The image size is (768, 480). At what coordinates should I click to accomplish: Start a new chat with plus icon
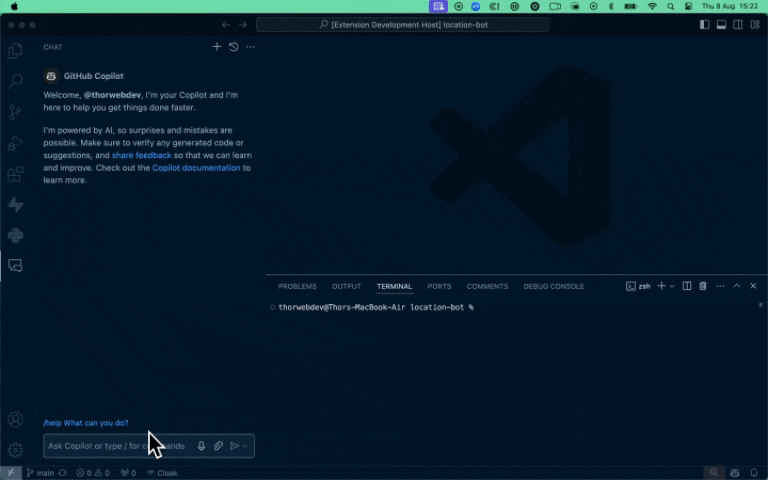click(217, 47)
